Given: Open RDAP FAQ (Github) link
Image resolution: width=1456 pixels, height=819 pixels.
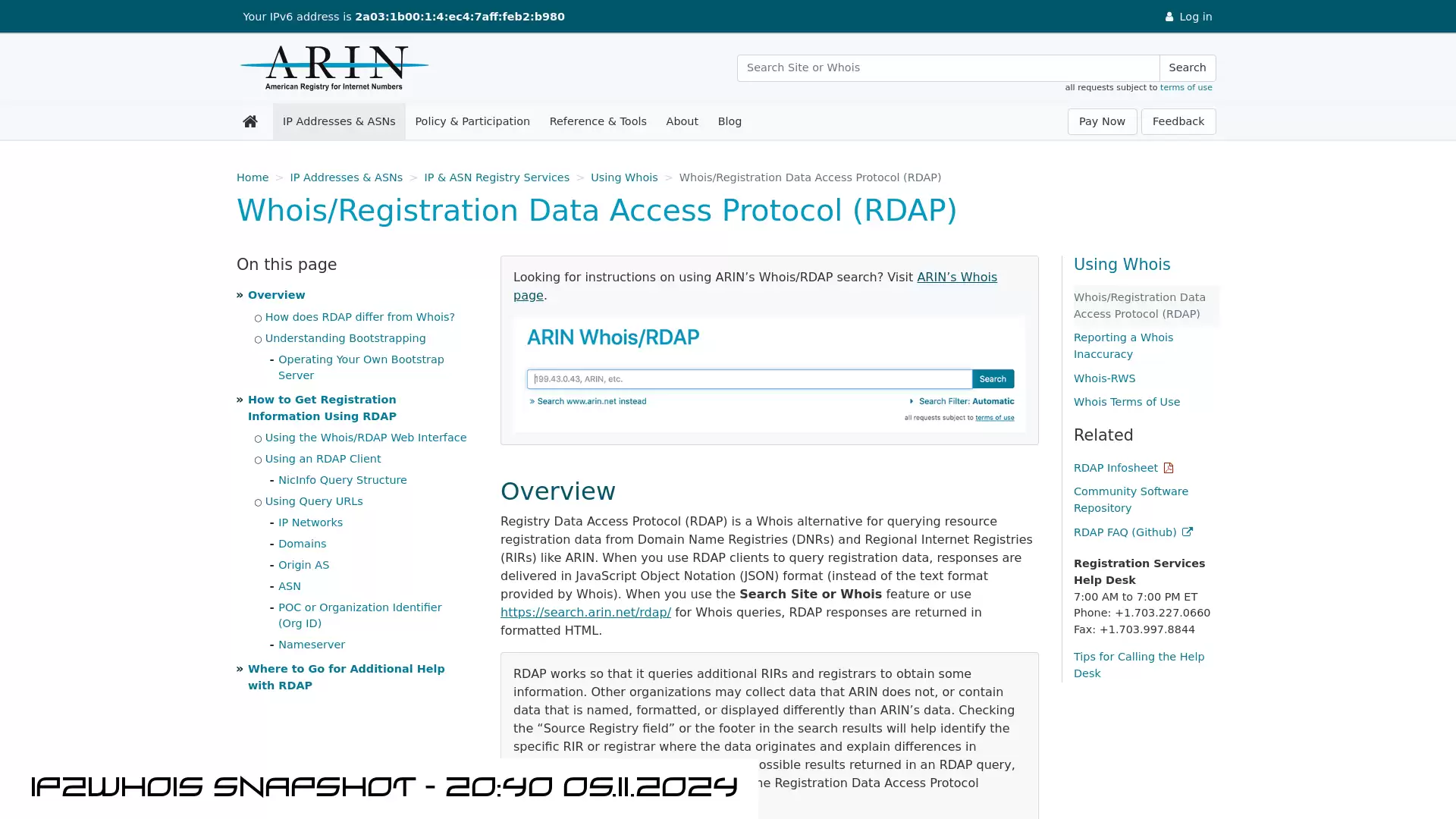Looking at the screenshot, I should tap(1125, 532).
